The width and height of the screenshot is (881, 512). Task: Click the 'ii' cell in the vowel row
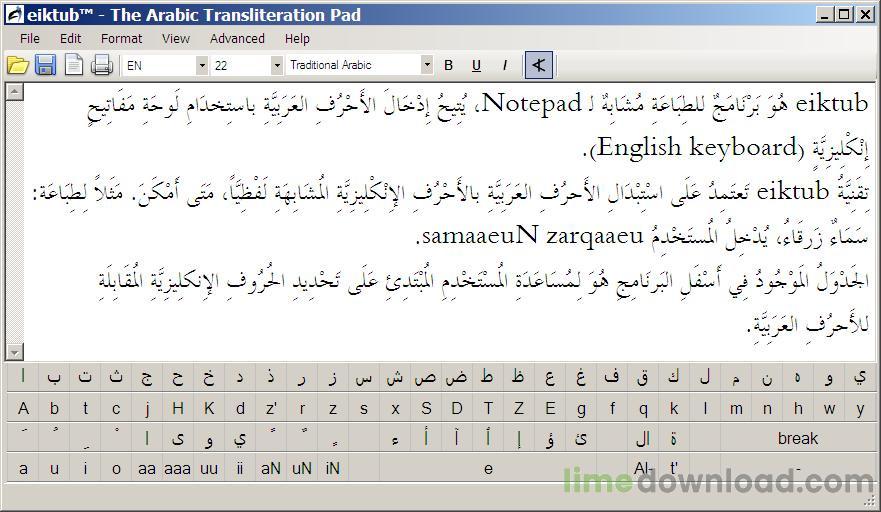(x=240, y=468)
